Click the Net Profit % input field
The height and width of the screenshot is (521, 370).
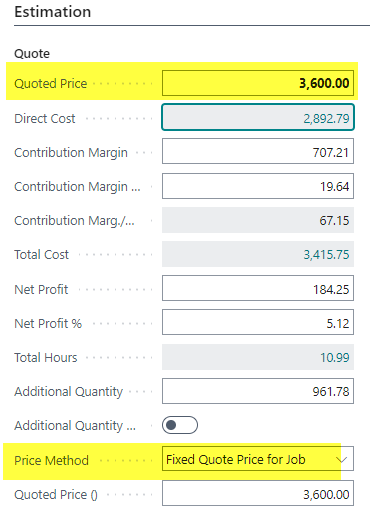[258, 322]
